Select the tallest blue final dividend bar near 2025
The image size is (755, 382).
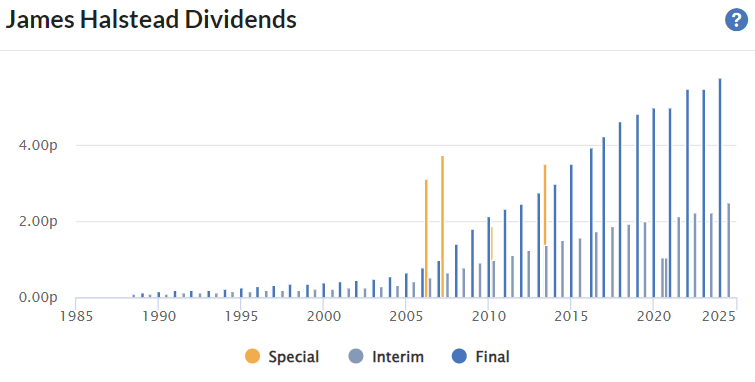pyautogui.click(x=720, y=188)
